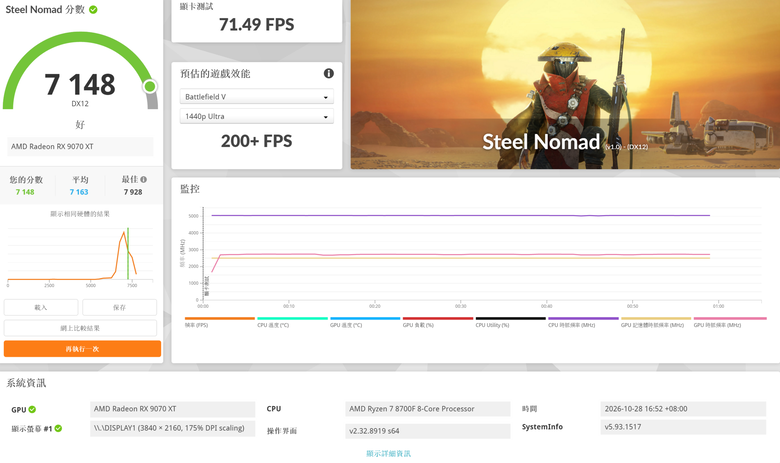Open the 顯示詳細資訊 link
This screenshot has height=463, width=780.
[x=389, y=454]
